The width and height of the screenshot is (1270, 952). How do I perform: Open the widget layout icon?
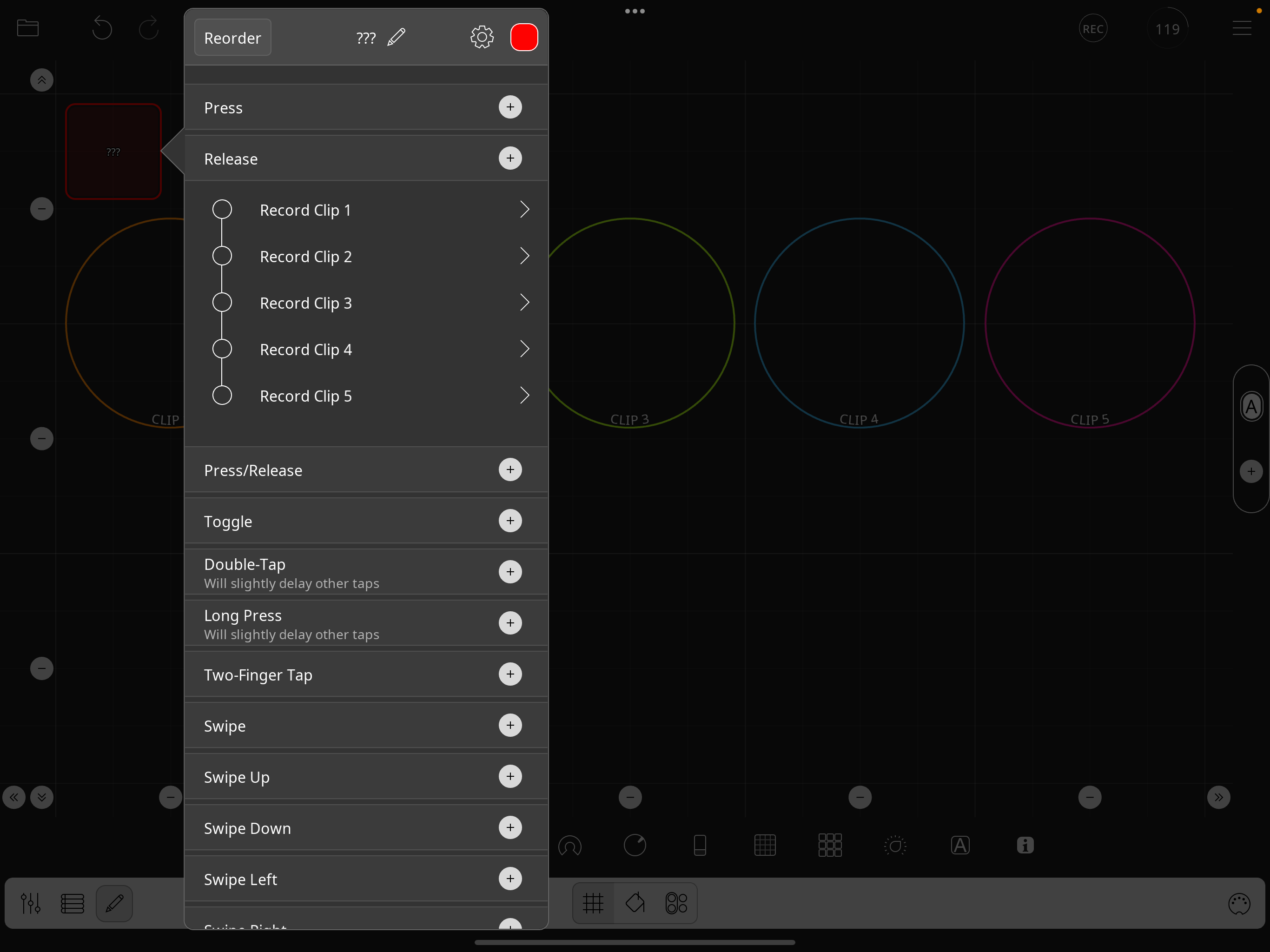coord(676,903)
